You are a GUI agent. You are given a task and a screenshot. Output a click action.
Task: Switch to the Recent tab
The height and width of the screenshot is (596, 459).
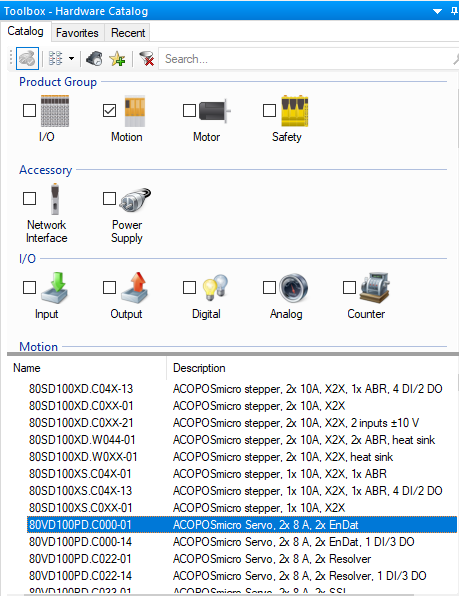coord(128,33)
